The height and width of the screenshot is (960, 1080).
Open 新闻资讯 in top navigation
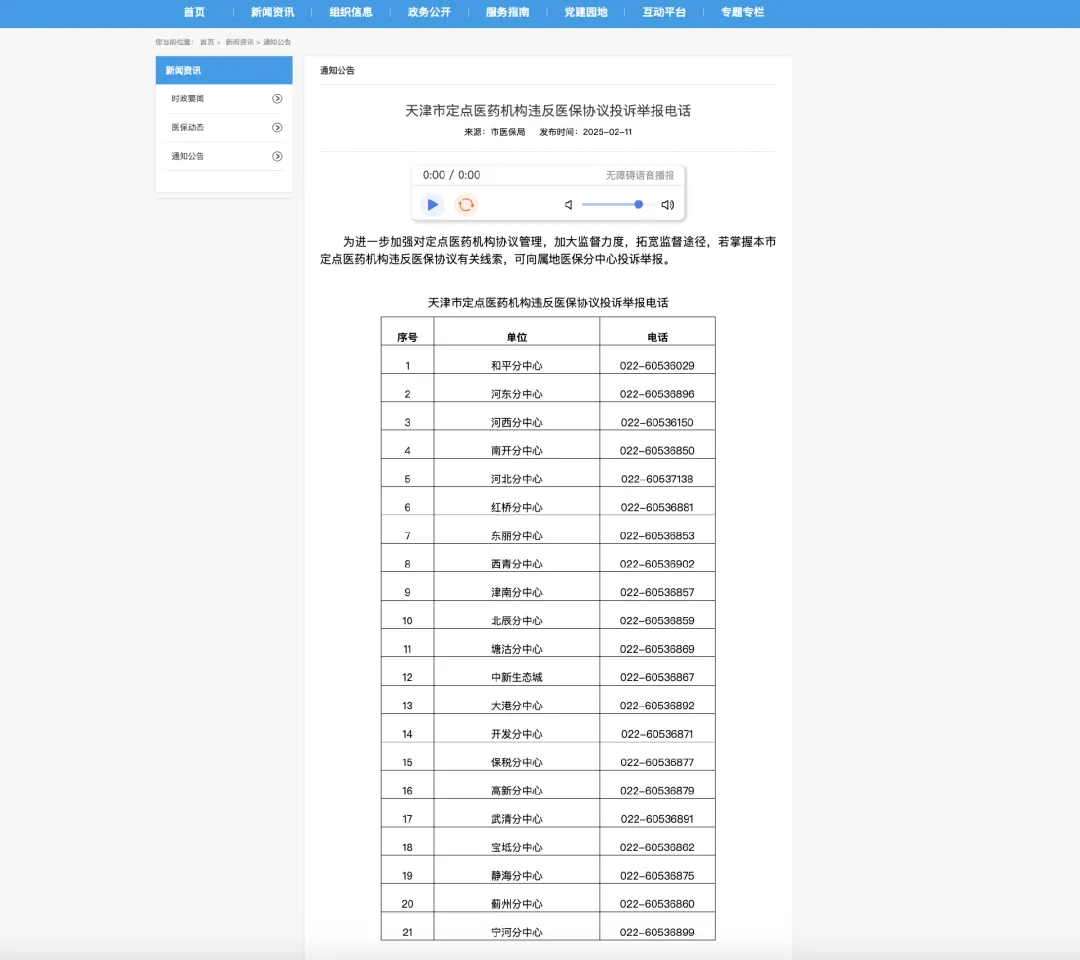coord(272,12)
